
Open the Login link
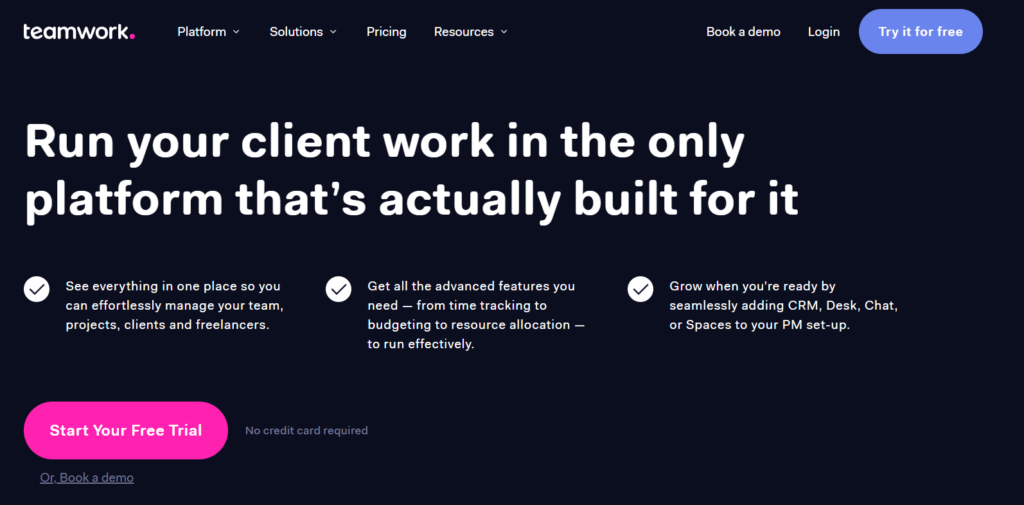pyautogui.click(x=824, y=31)
